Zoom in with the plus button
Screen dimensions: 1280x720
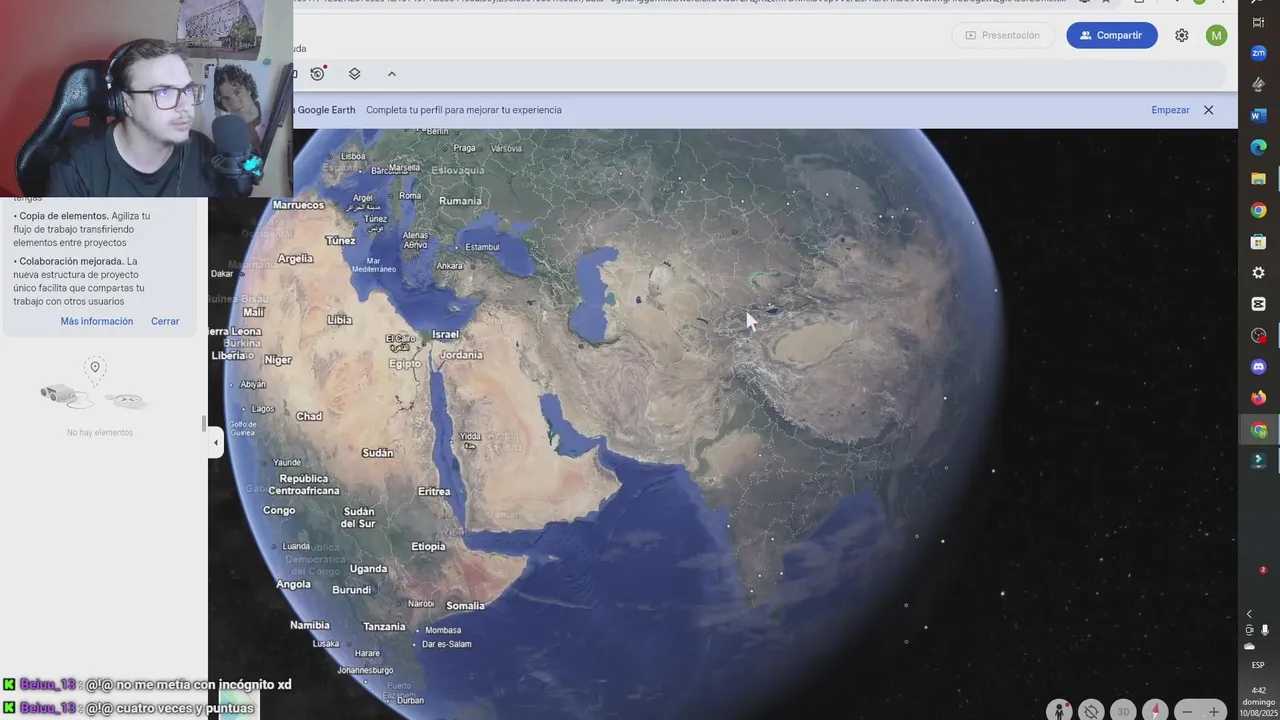click(1213, 711)
